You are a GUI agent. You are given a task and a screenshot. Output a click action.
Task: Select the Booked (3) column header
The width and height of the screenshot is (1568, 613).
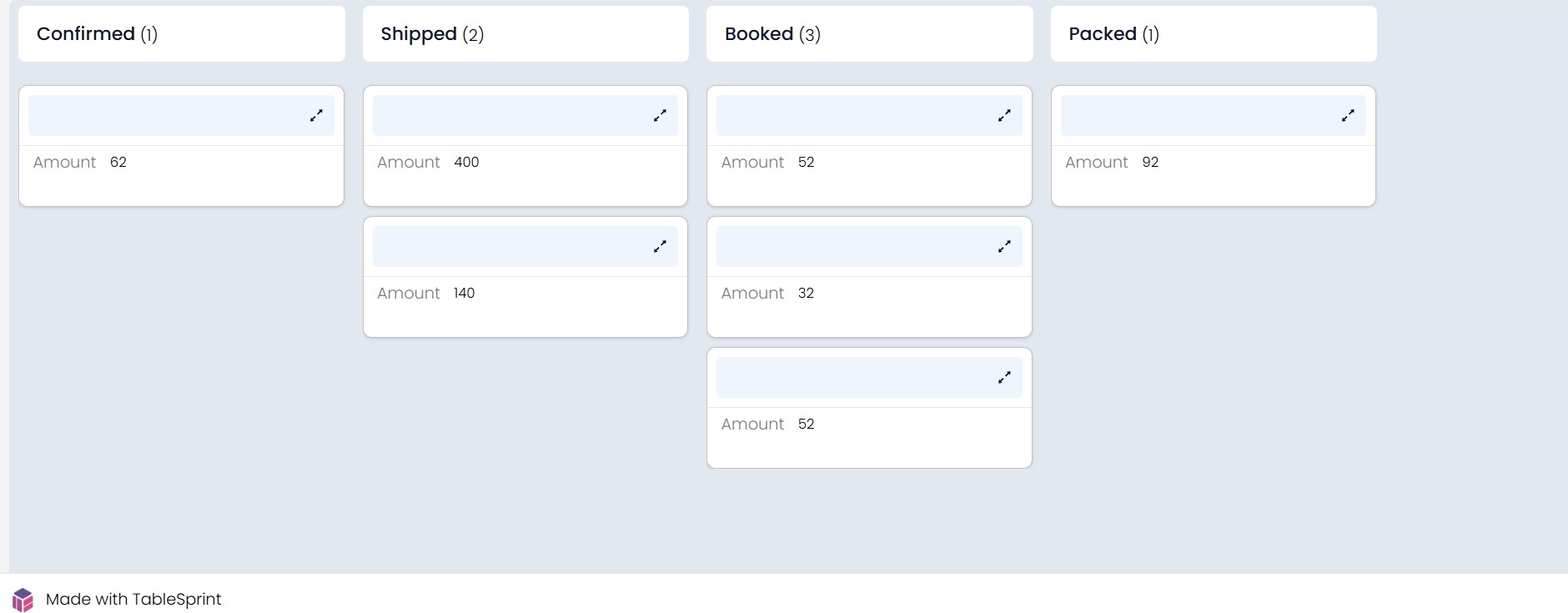(772, 34)
